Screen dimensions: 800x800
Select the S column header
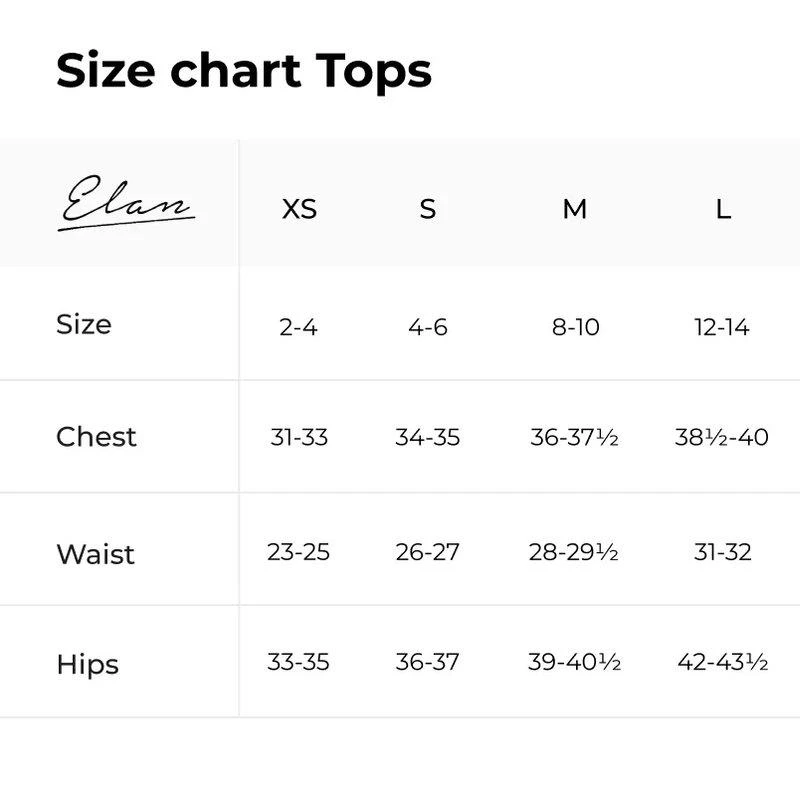click(428, 209)
